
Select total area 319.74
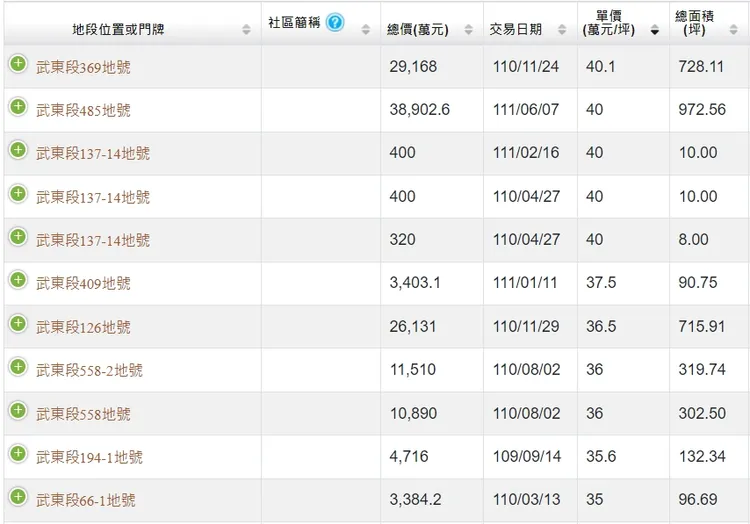[702, 370]
